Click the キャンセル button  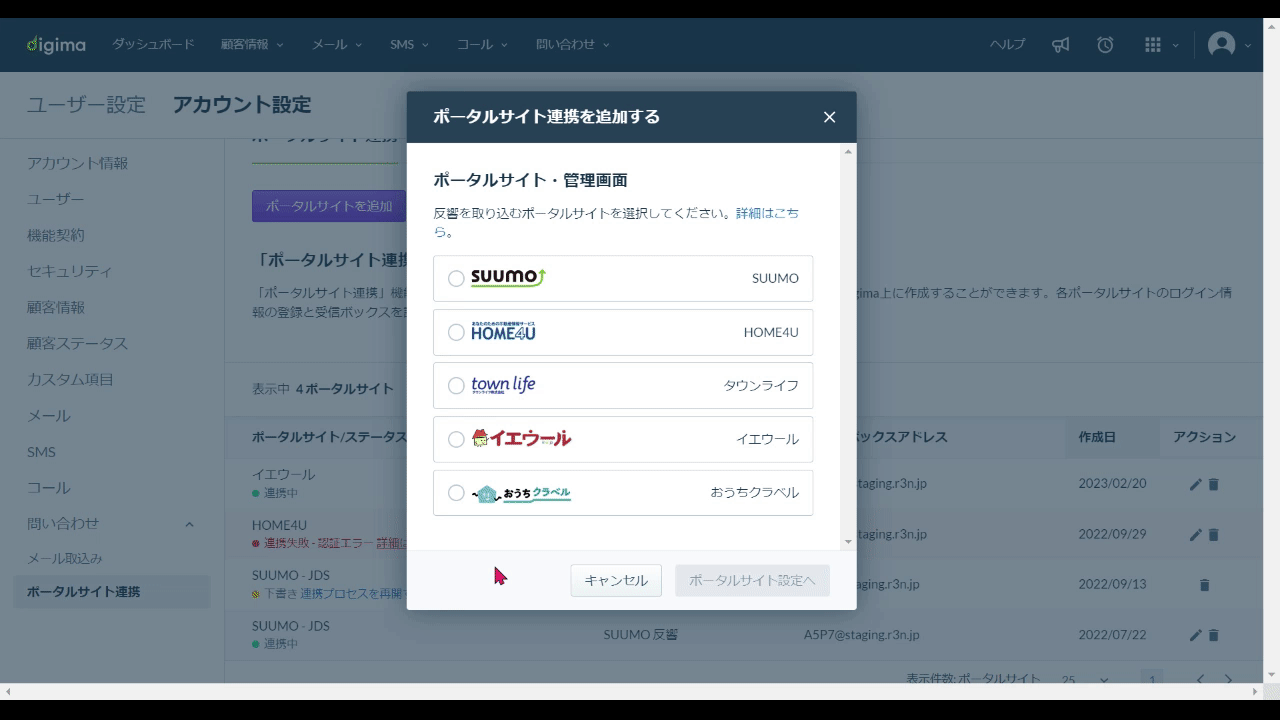pyautogui.click(x=616, y=581)
